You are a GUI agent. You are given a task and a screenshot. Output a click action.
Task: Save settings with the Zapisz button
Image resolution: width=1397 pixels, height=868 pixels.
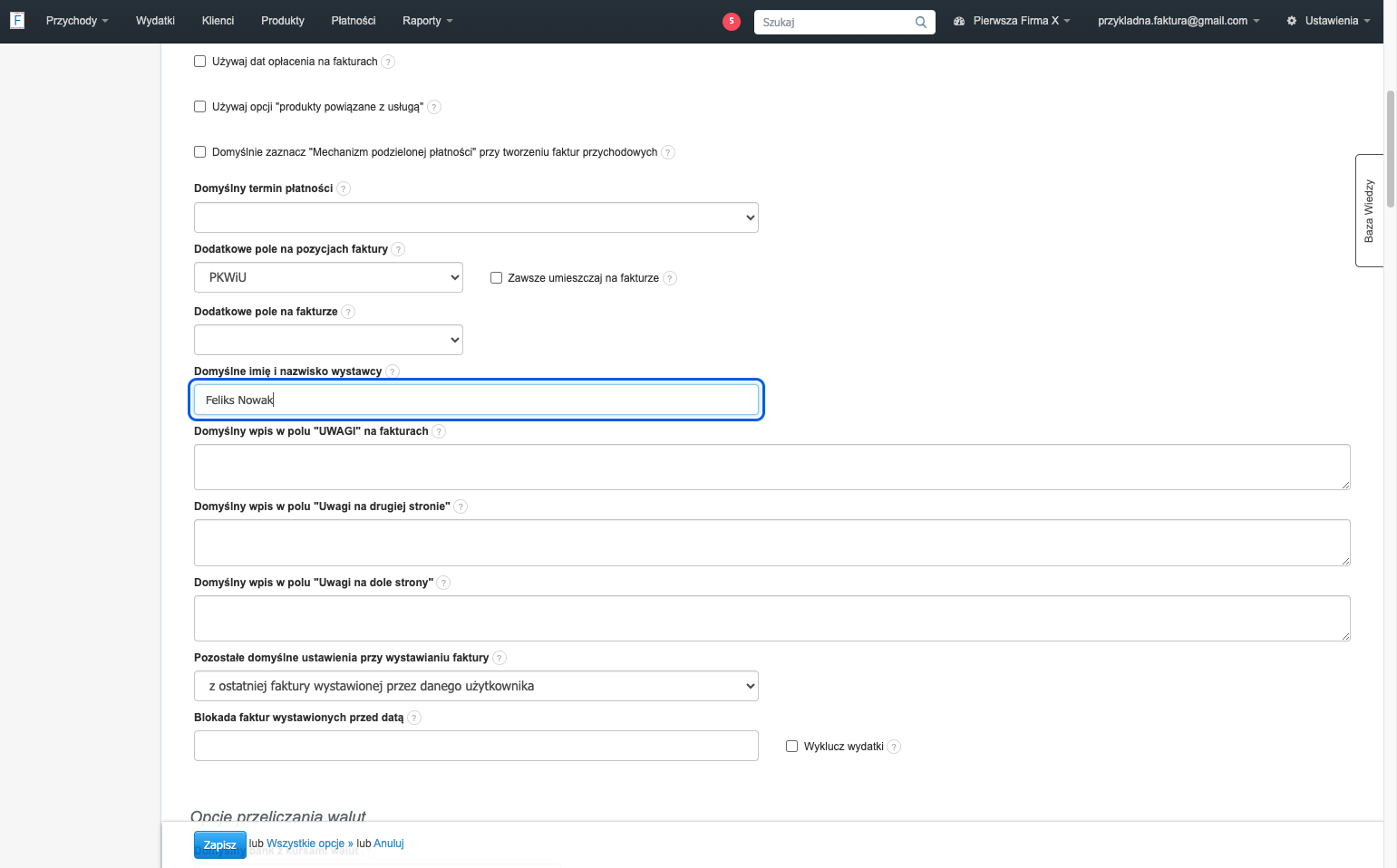point(219,844)
